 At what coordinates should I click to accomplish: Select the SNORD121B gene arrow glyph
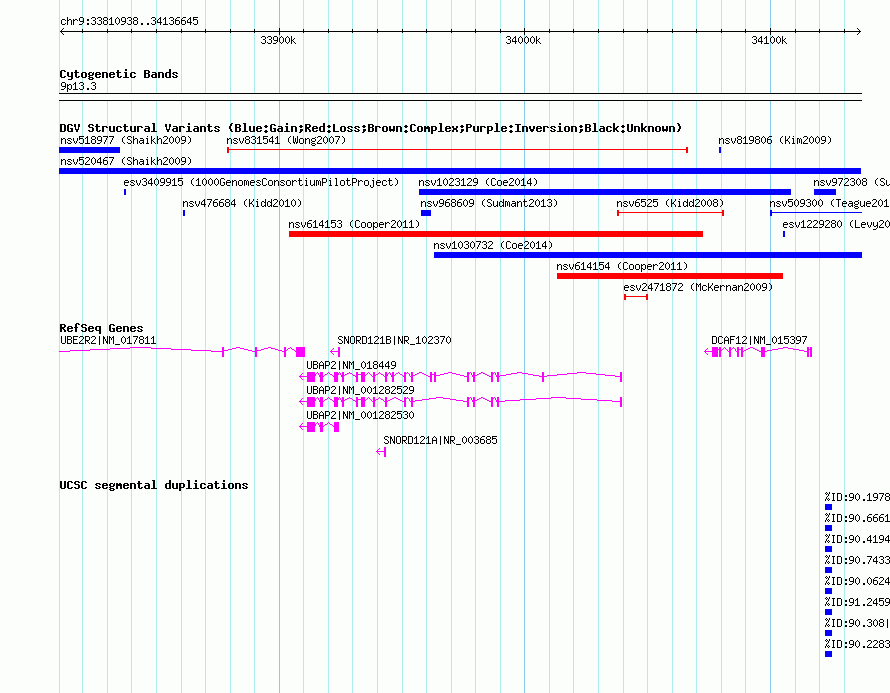[335, 352]
